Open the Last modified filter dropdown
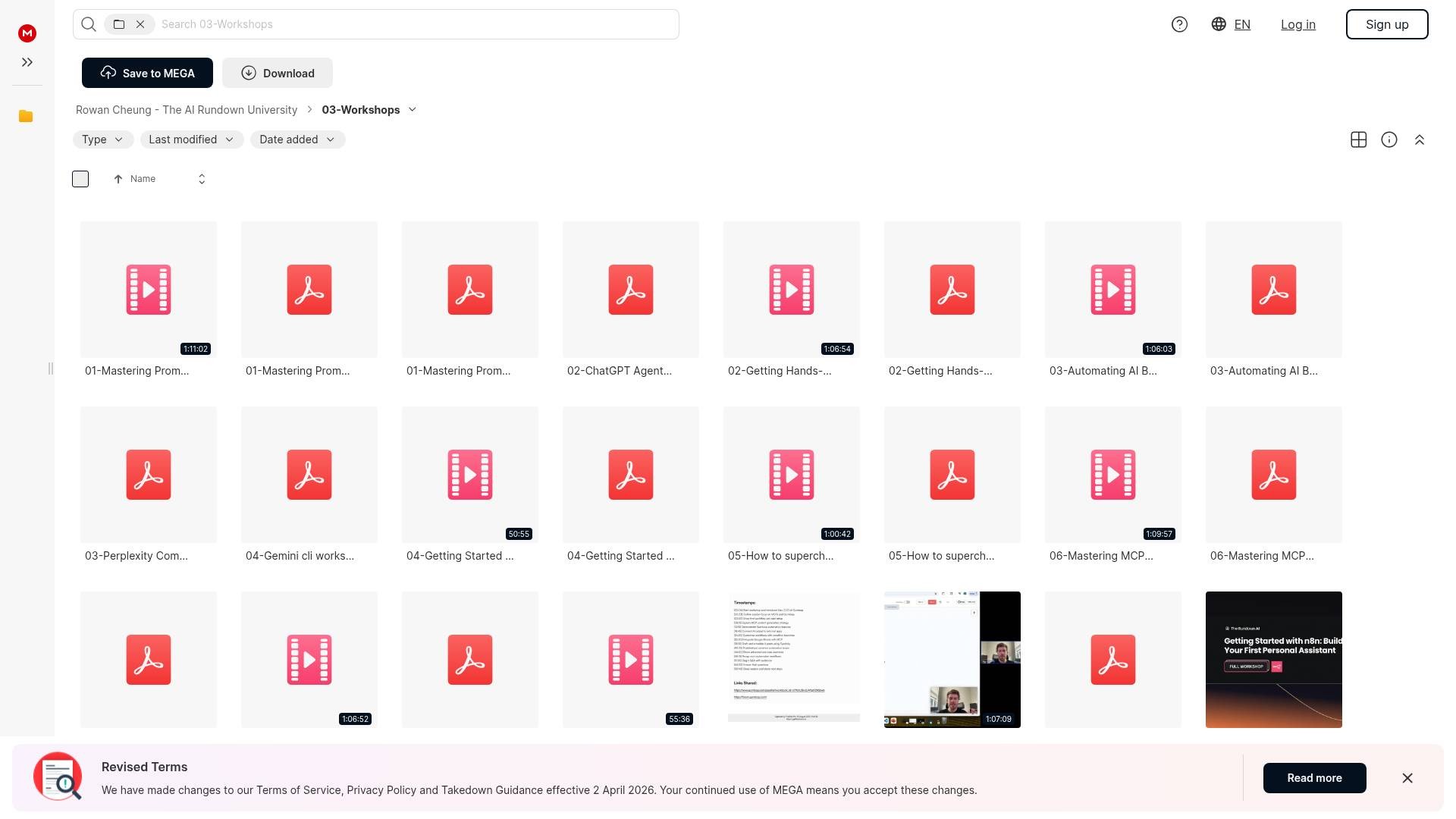The width and height of the screenshot is (1456, 819). (x=191, y=140)
